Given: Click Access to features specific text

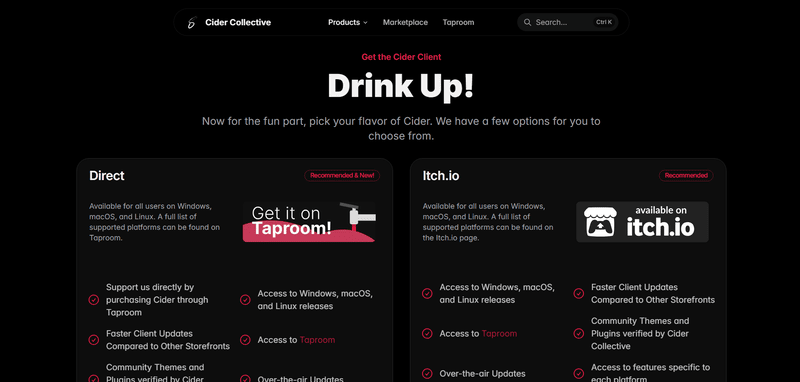Looking at the screenshot, I should (x=651, y=373).
